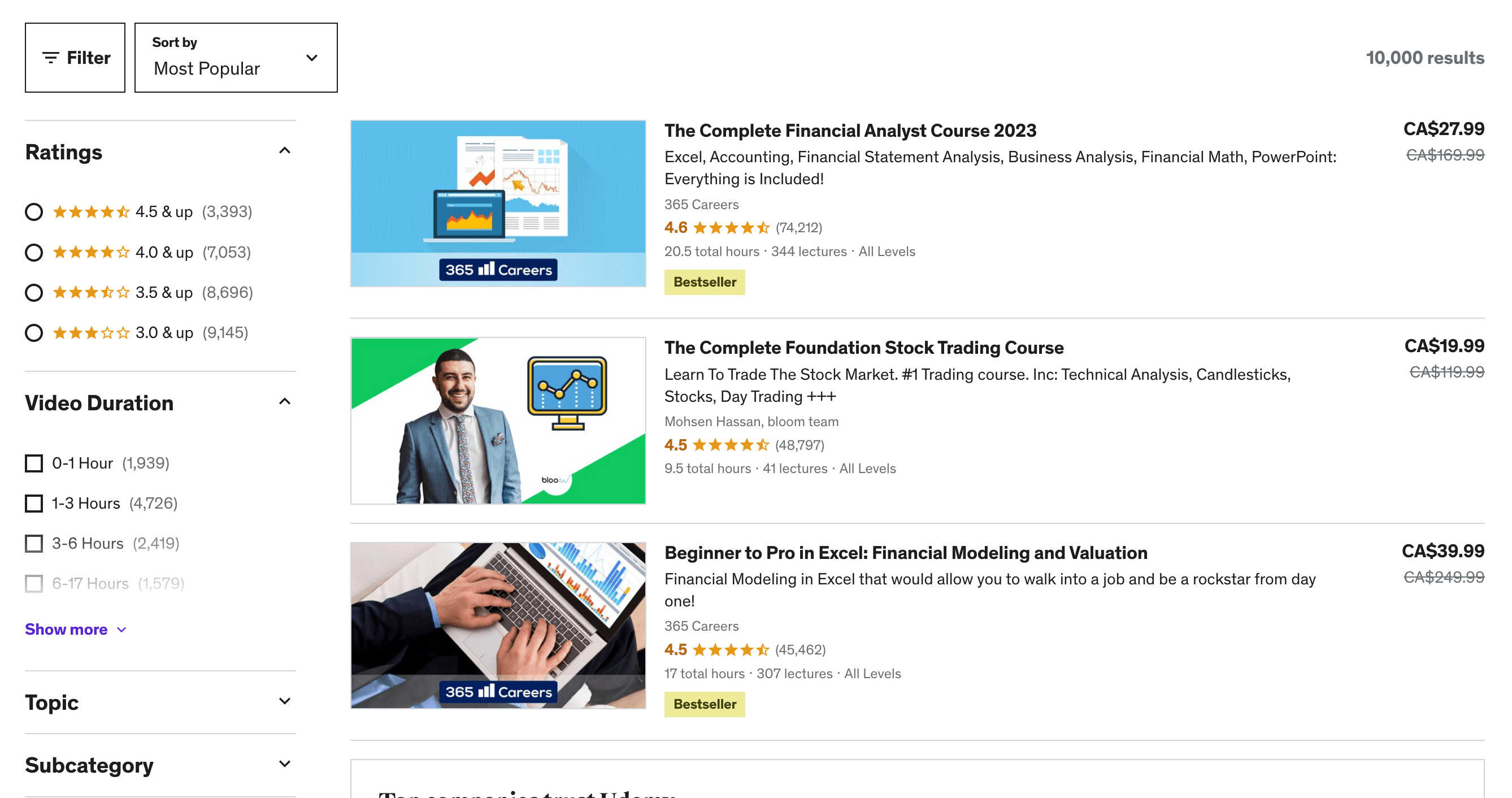
Task: Select the 4.5 & up rating filter
Action: (x=33, y=211)
